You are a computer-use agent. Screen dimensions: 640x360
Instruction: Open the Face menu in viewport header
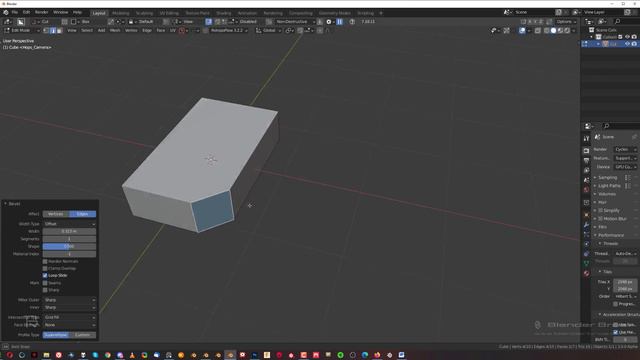tap(160, 31)
